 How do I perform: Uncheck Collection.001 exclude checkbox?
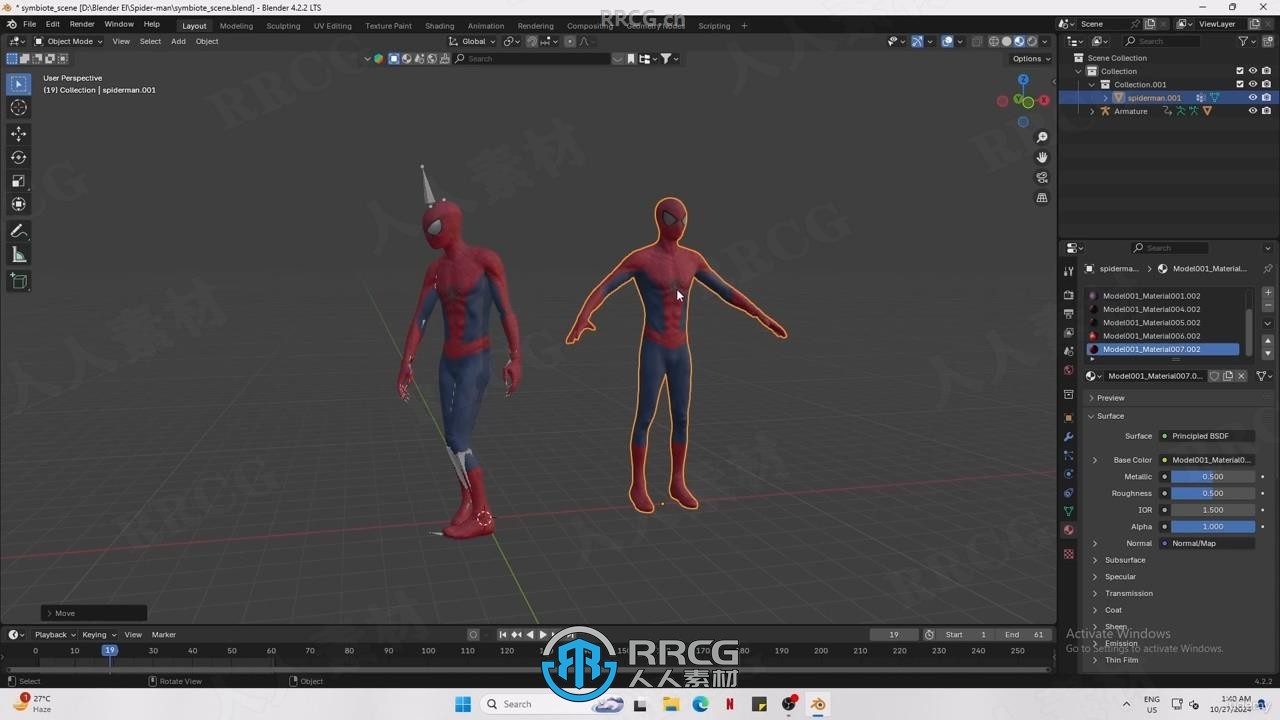(x=1240, y=84)
